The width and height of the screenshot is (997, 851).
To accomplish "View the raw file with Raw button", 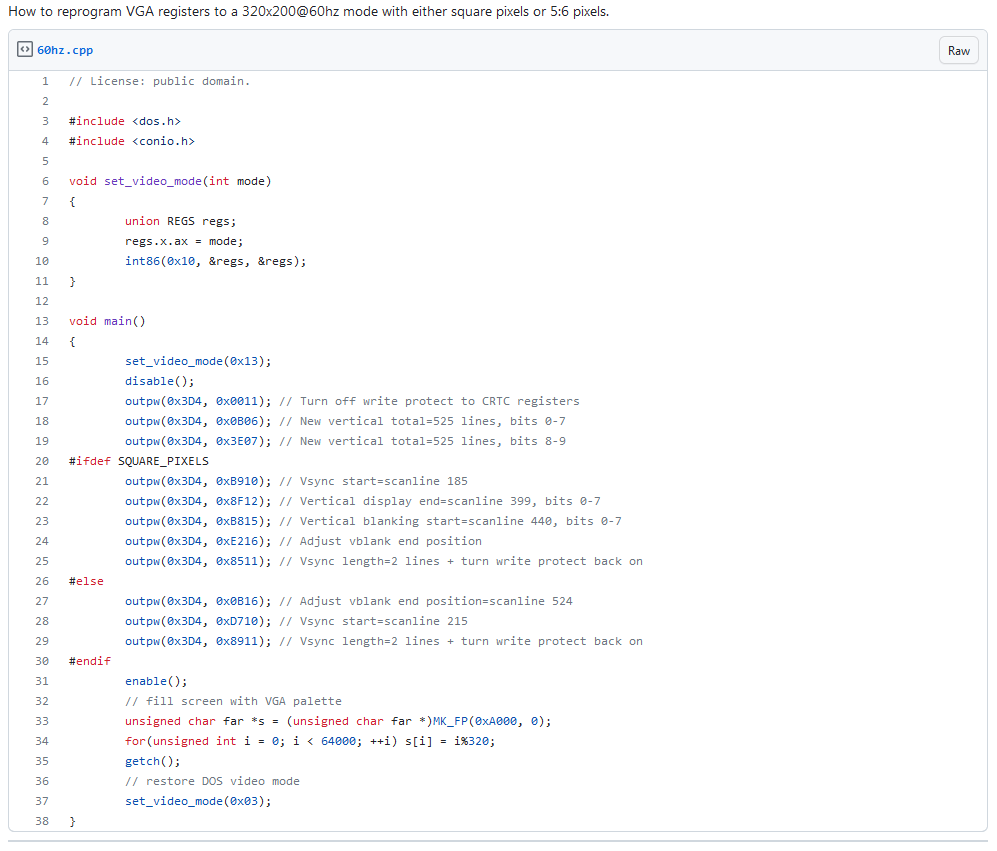I will click(x=958, y=50).
